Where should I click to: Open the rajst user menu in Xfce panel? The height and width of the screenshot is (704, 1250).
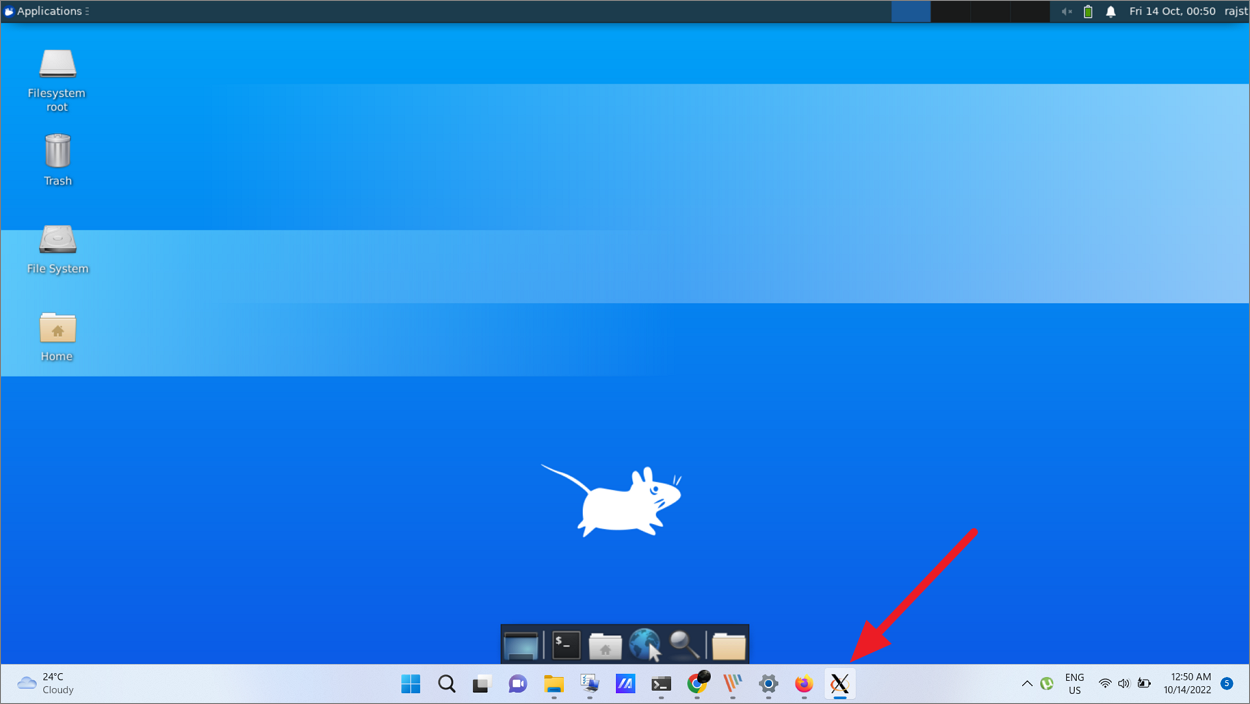click(x=1236, y=11)
